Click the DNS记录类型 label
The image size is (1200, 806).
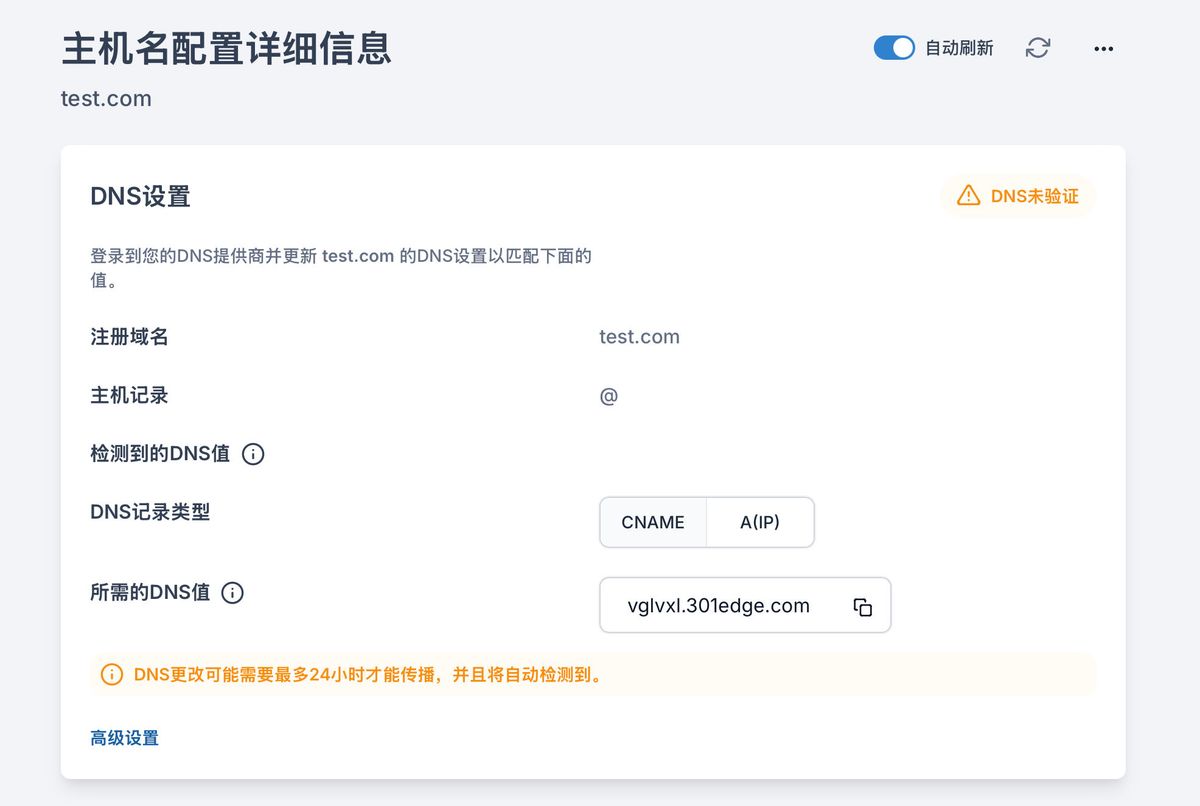[150, 512]
